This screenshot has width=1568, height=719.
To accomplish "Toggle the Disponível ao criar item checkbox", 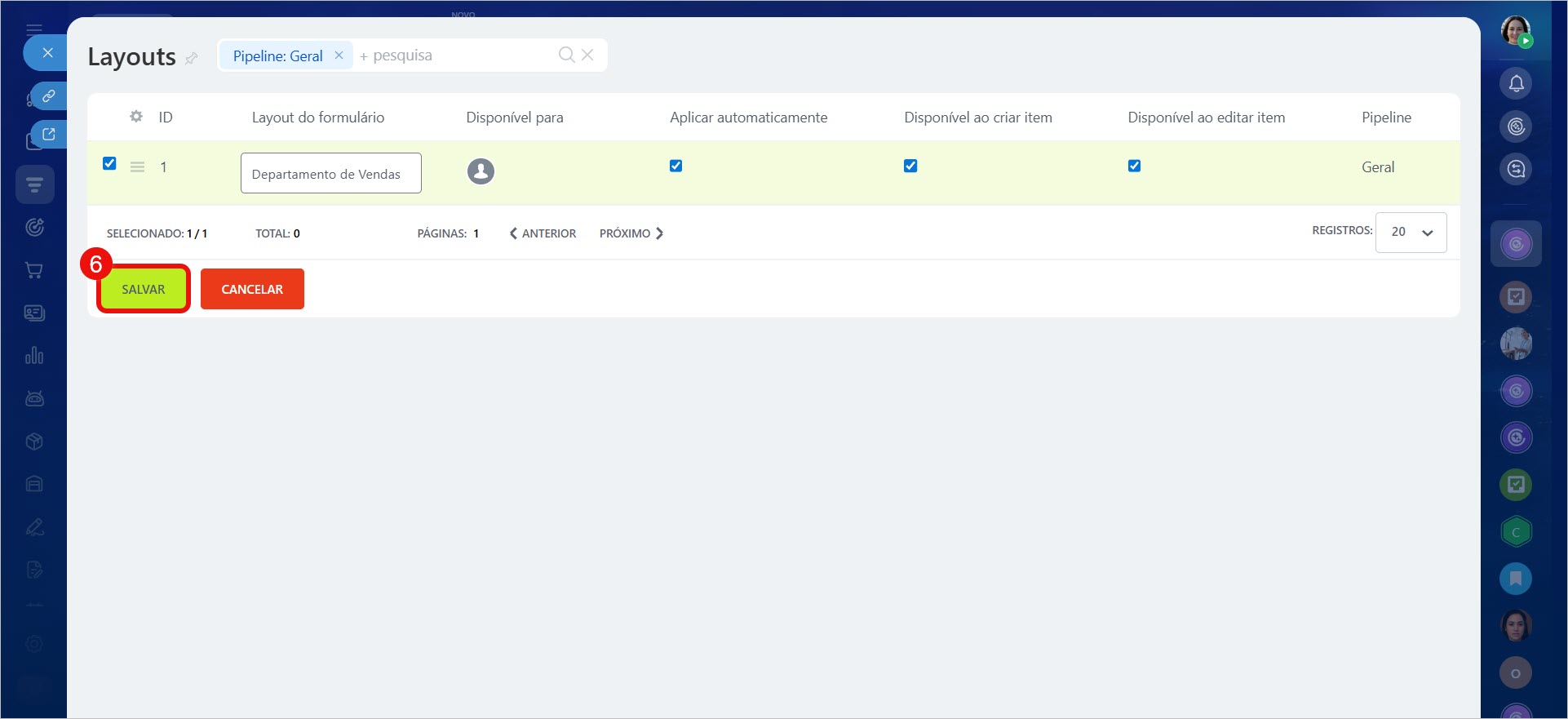I will pos(910,166).
